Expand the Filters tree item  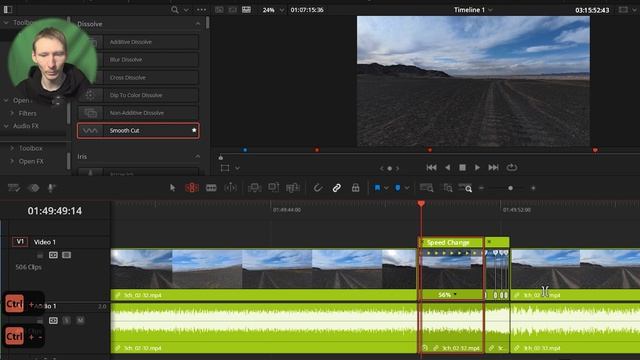[12, 113]
